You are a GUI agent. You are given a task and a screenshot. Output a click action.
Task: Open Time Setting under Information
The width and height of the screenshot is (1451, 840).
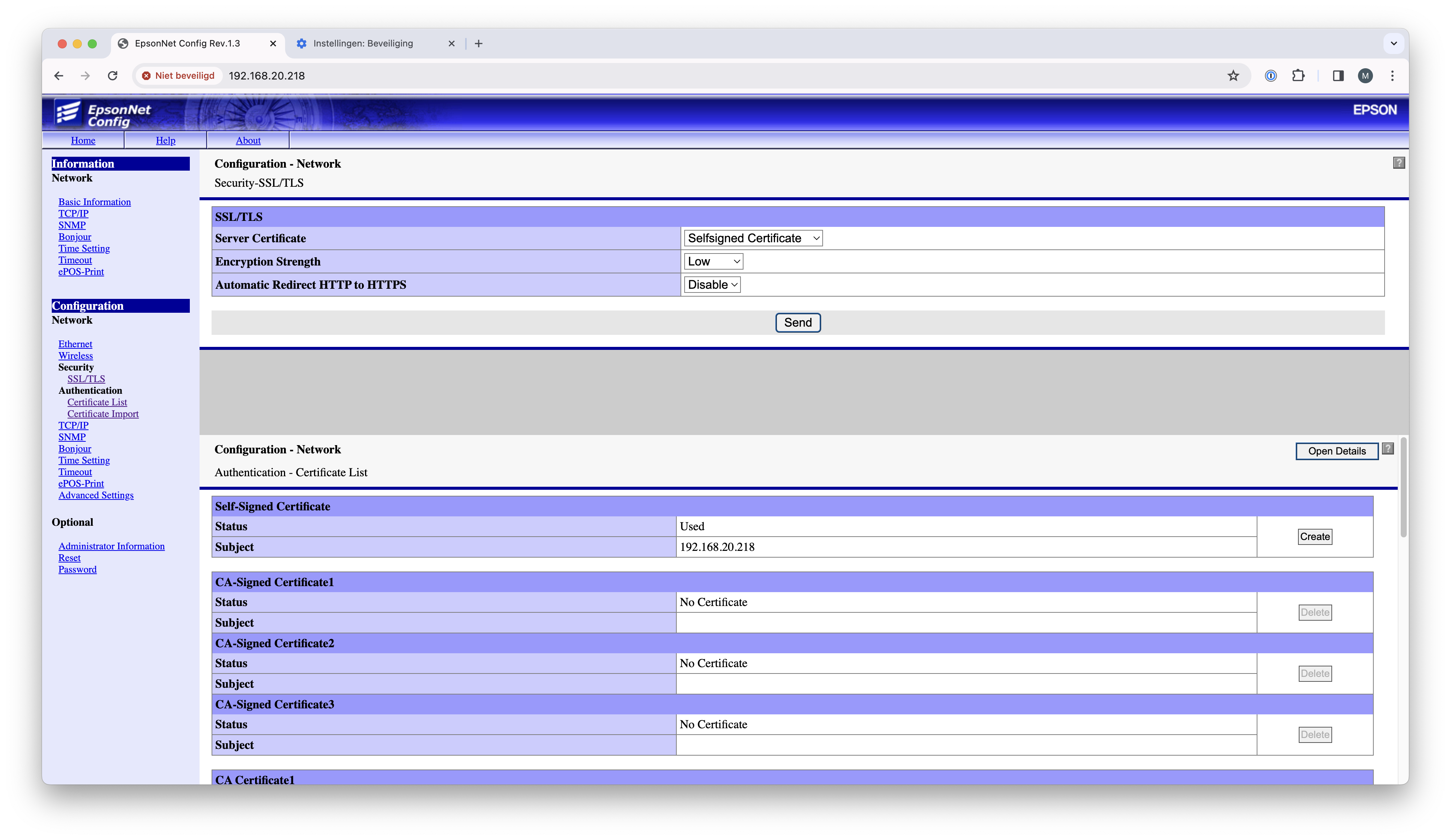tap(84, 248)
